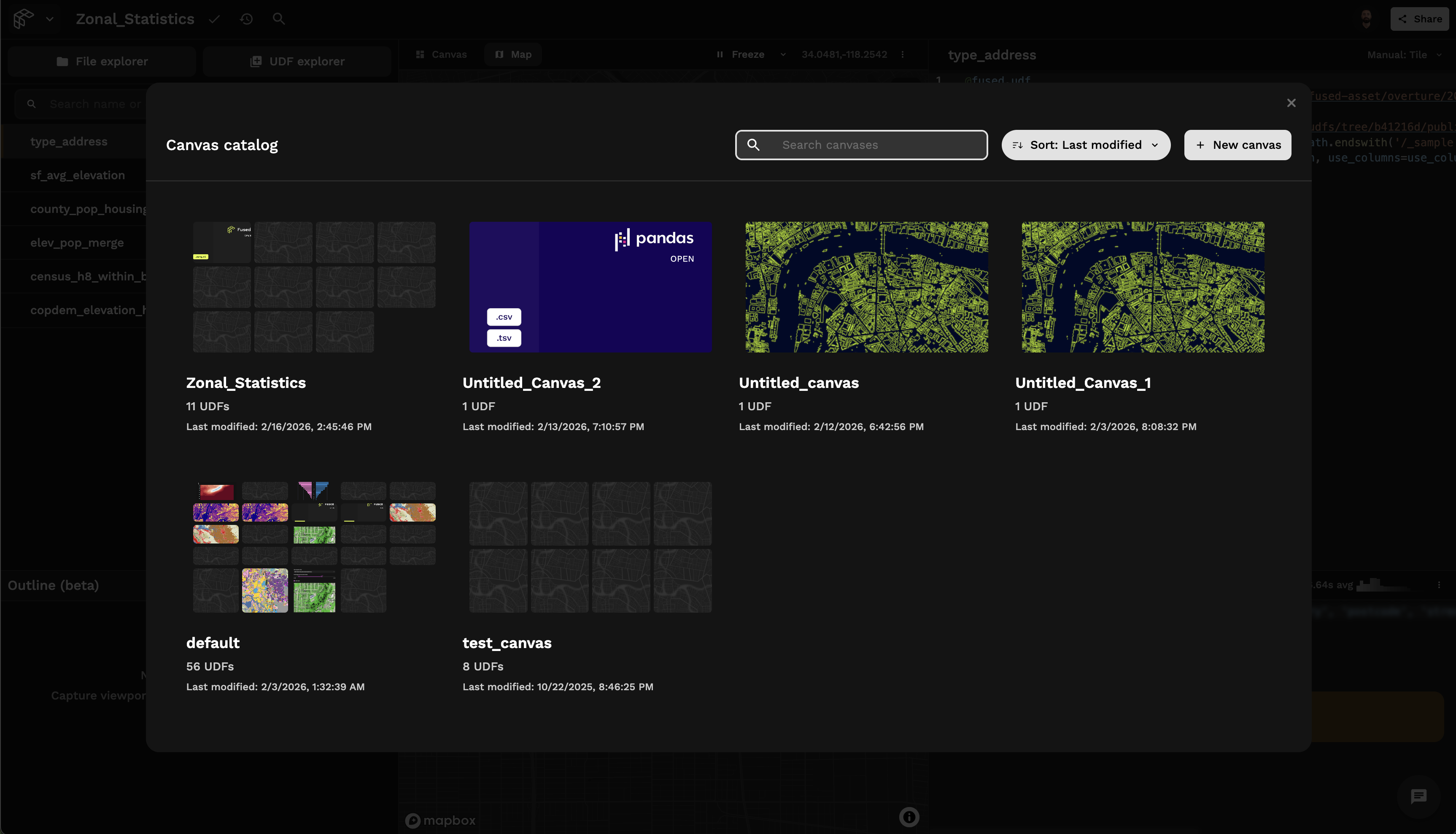Expand the Freeze options chevron
This screenshot has height=834, width=1456.
(783, 54)
